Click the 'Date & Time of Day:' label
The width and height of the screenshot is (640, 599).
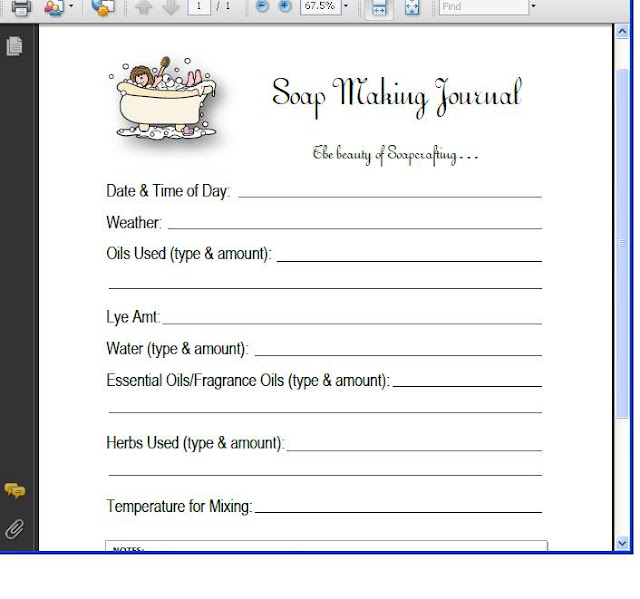coord(168,191)
